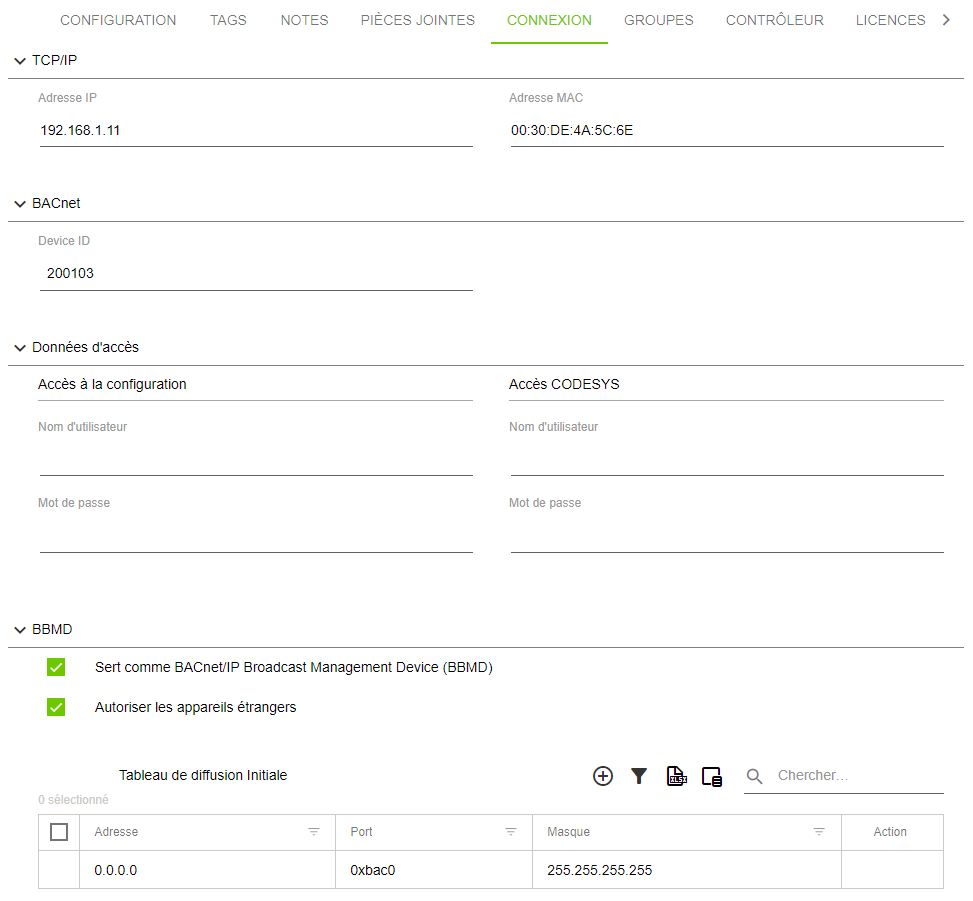Click the Action column header
Viewport: 973px width, 901px height.
point(892,832)
